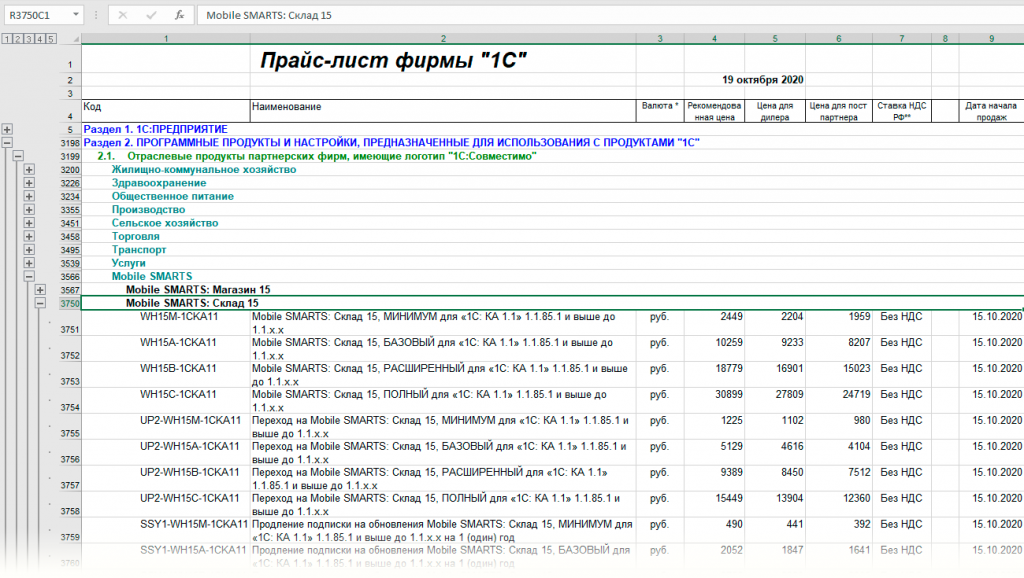This screenshot has height=578, width=1024.
Task: Select outline level 3 button
Action: click(x=29, y=39)
